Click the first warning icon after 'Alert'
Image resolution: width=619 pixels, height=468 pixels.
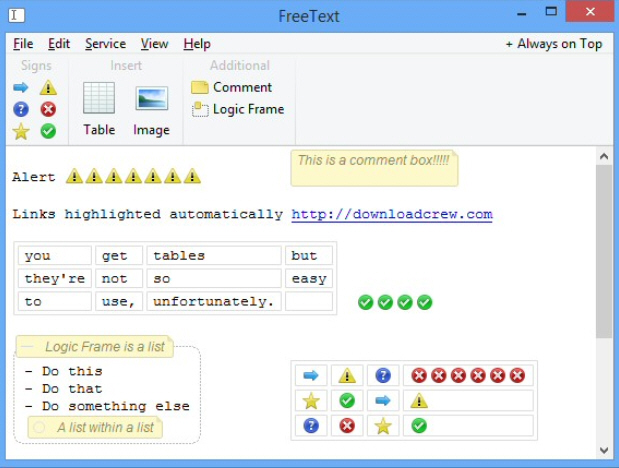(x=74, y=176)
